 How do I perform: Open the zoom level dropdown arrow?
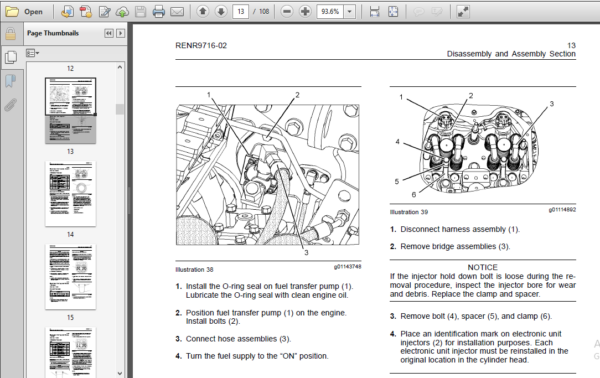tap(349, 12)
